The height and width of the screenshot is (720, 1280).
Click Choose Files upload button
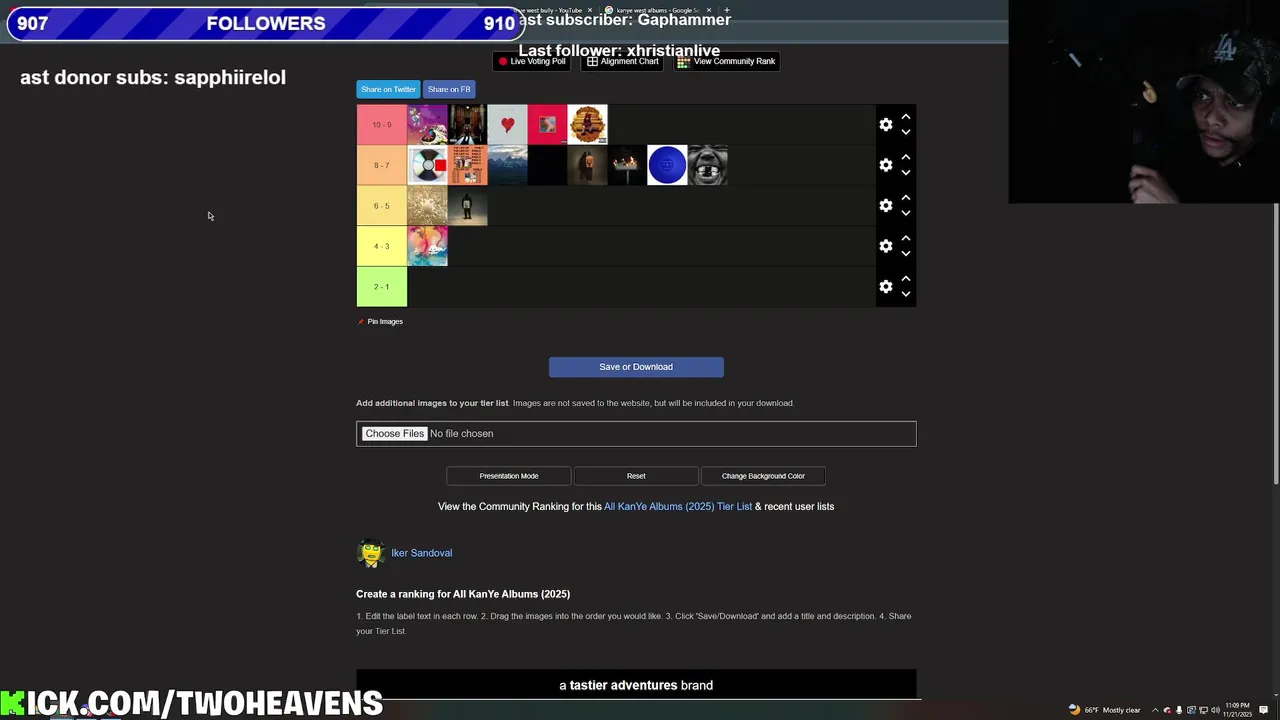click(394, 434)
